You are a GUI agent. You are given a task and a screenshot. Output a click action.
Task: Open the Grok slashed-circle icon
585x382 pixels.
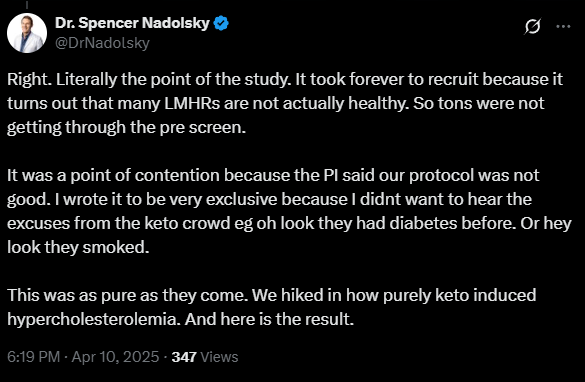point(532,26)
